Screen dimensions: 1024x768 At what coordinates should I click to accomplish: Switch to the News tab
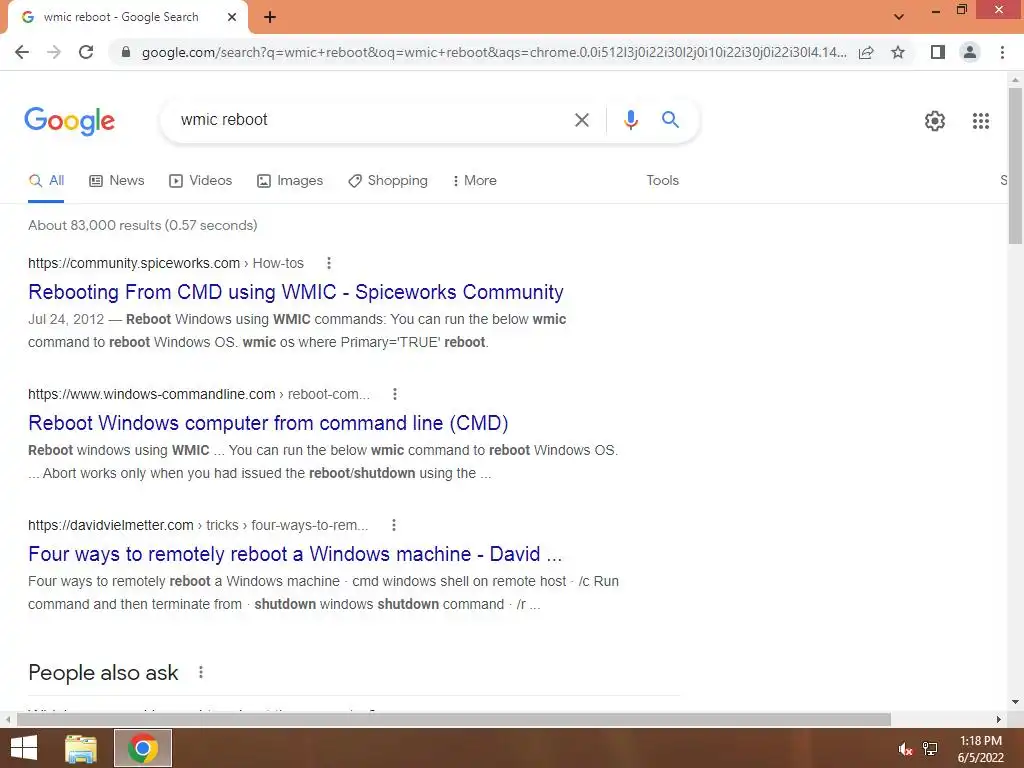(x=117, y=181)
